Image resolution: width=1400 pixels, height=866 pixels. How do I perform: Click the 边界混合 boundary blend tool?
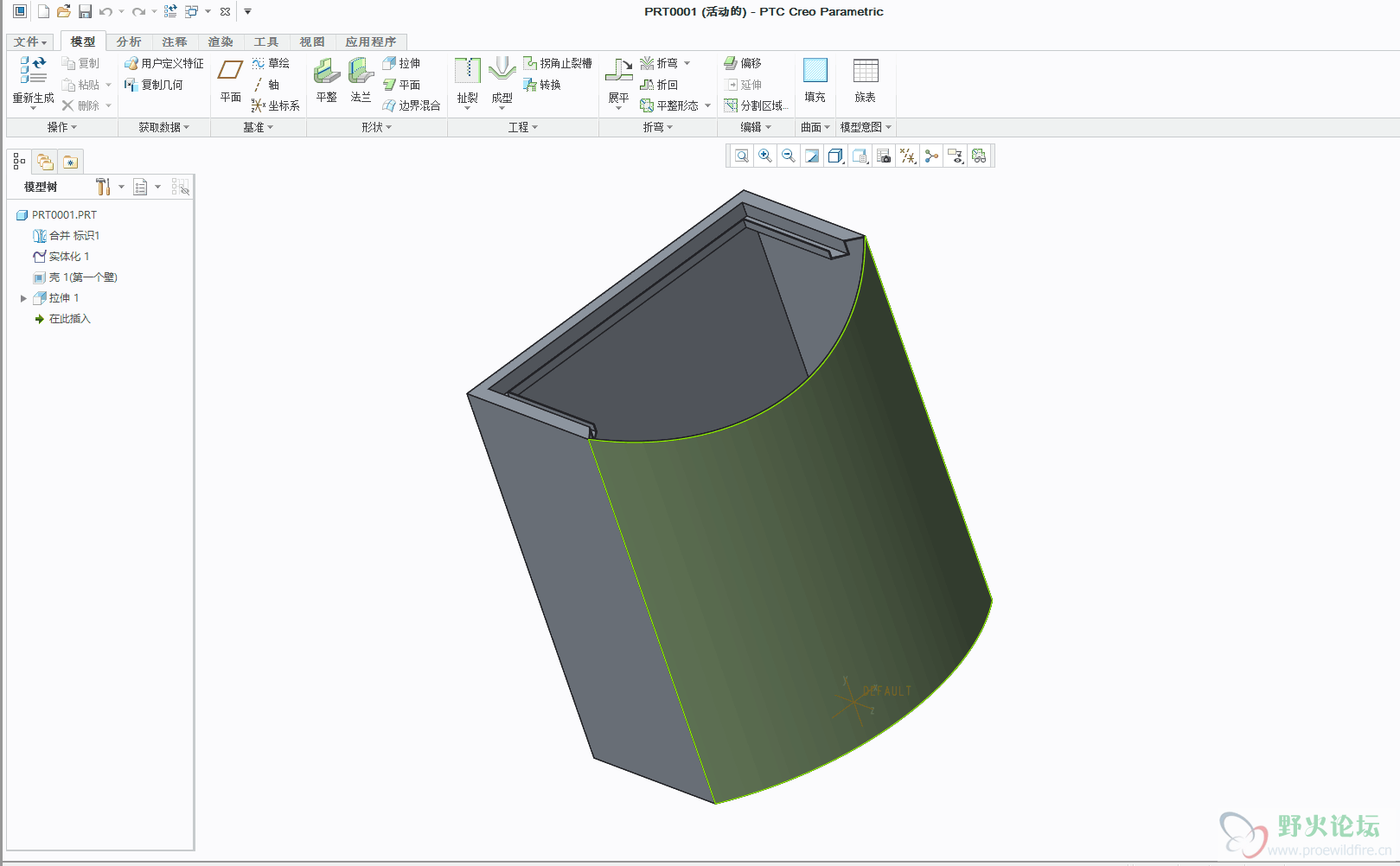(x=412, y=105)
